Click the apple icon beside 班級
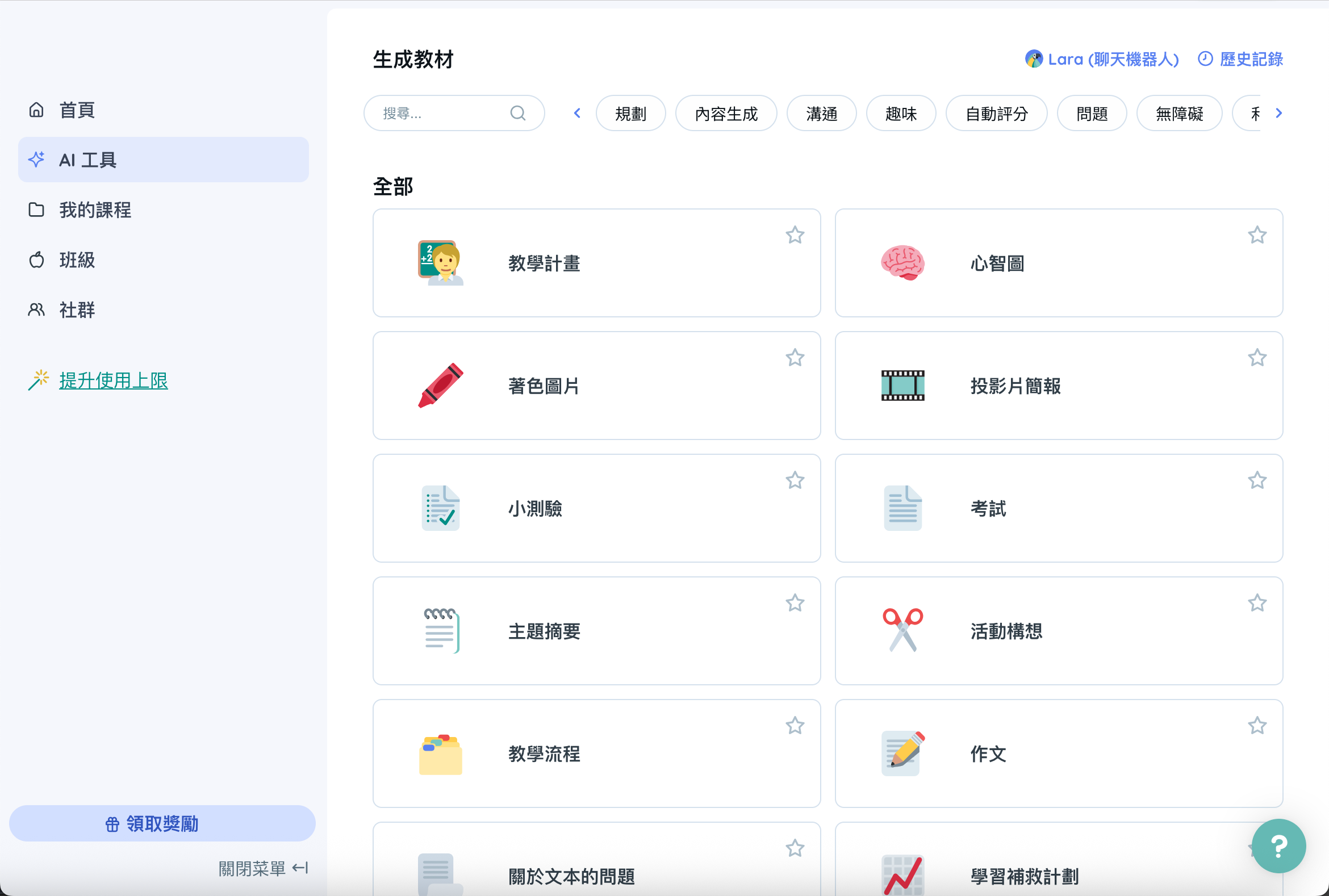Viewport: 1329px width, 896px height. [36, 259]
